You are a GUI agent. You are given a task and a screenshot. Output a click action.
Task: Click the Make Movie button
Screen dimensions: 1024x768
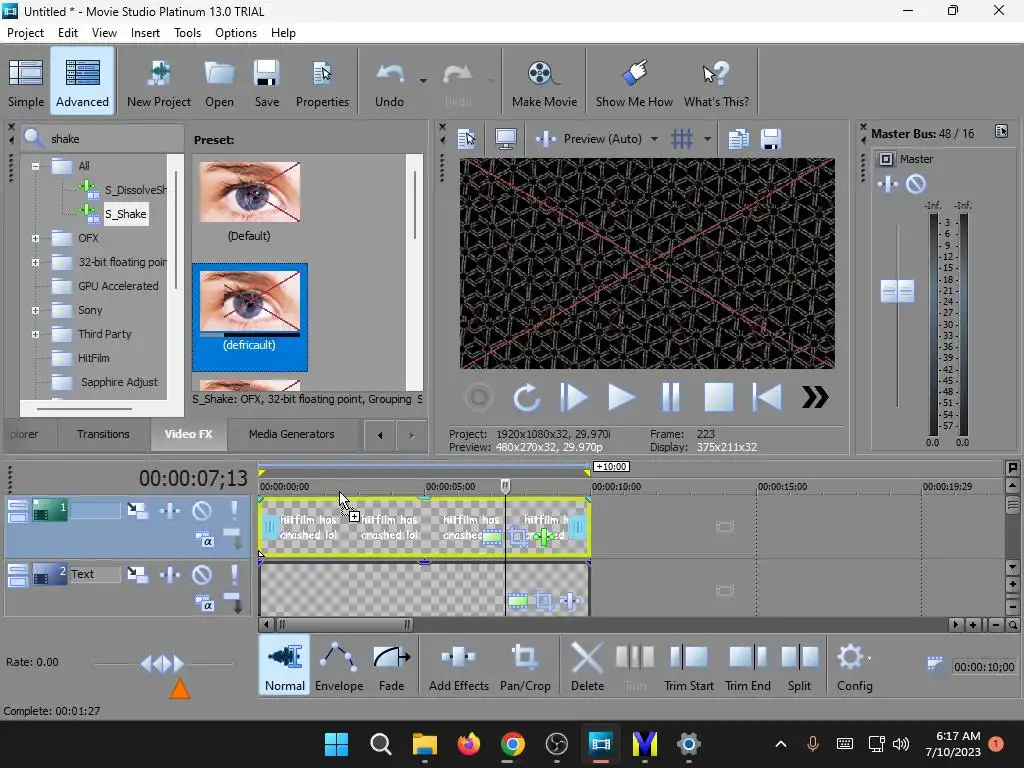point(544,82)
